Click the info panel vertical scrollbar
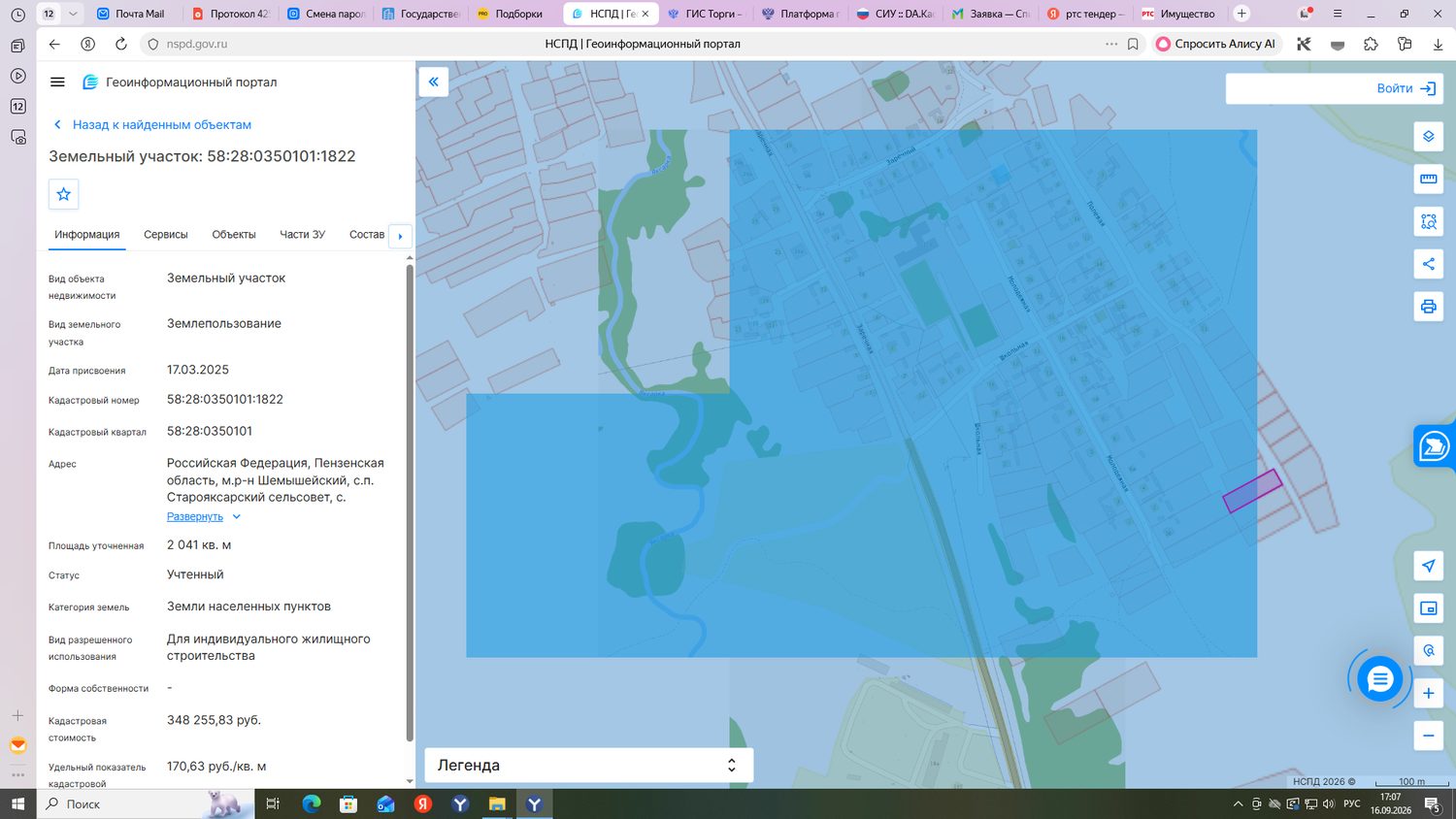 click(410, 505)
